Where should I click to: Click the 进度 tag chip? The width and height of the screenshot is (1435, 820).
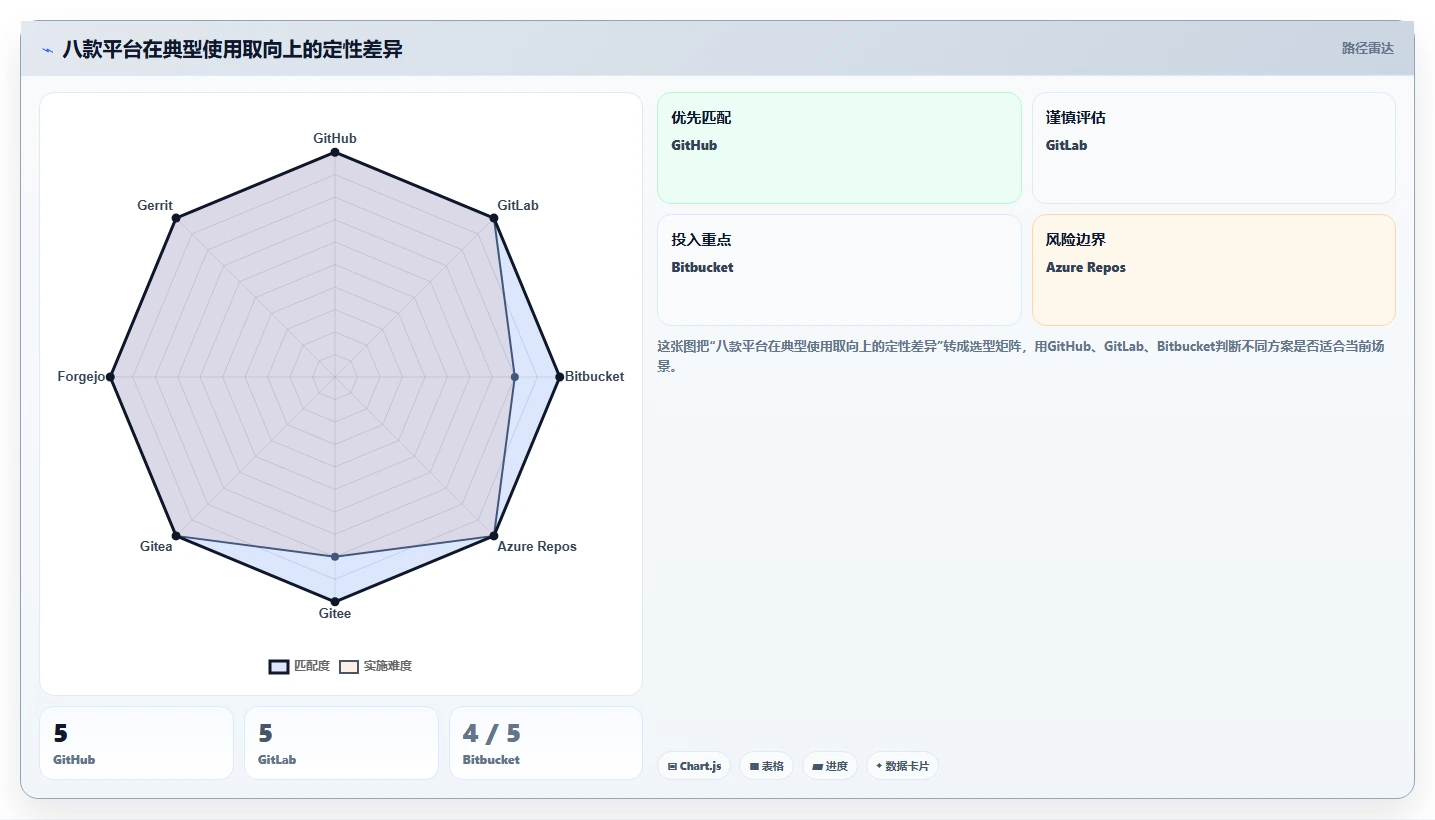(x=830, y=766)
